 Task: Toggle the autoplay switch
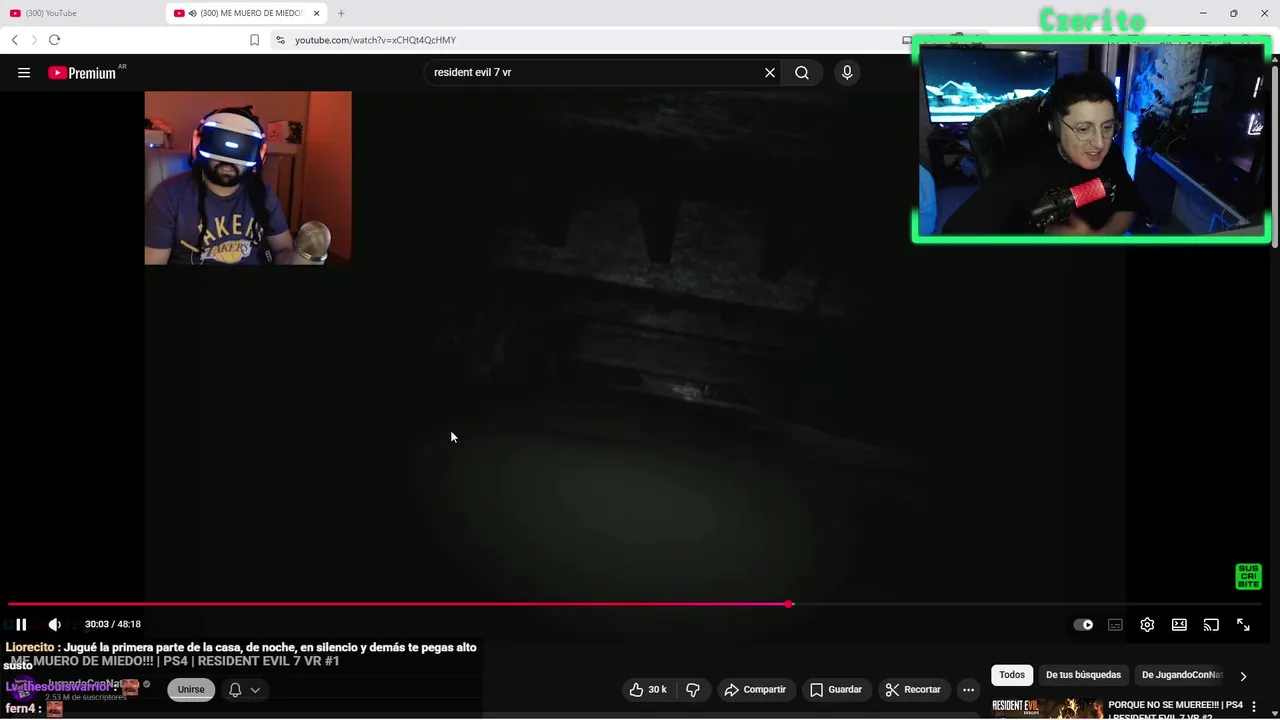1083,624
